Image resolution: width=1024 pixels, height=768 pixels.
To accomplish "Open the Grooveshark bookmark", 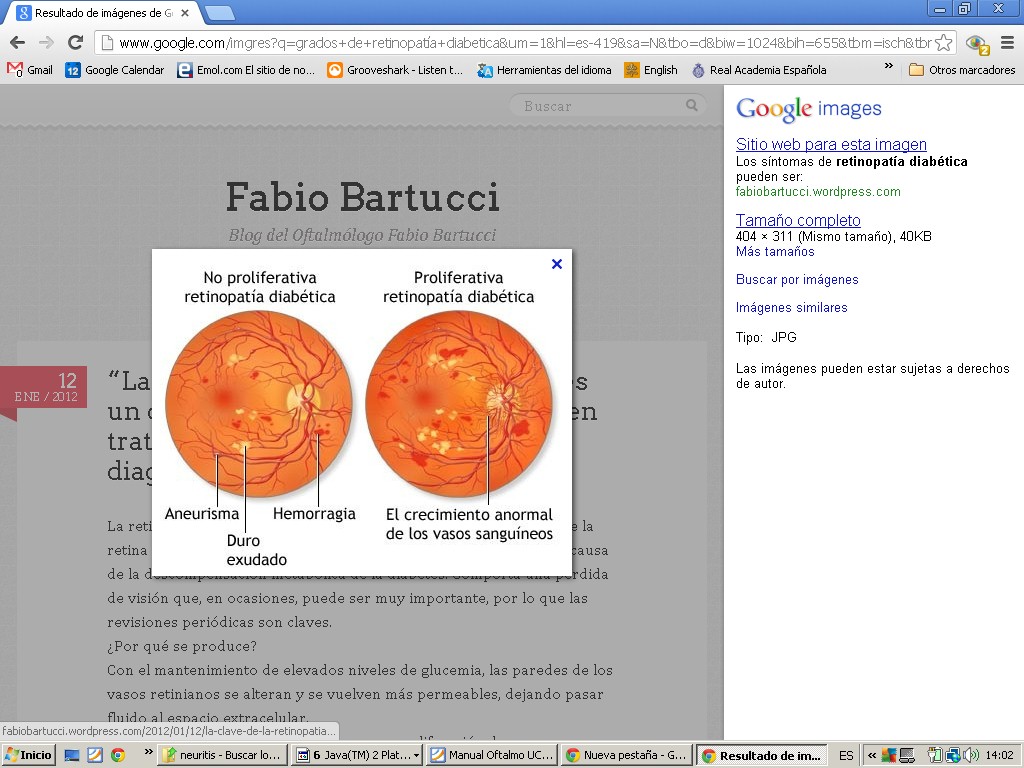I will coord(395,70).
